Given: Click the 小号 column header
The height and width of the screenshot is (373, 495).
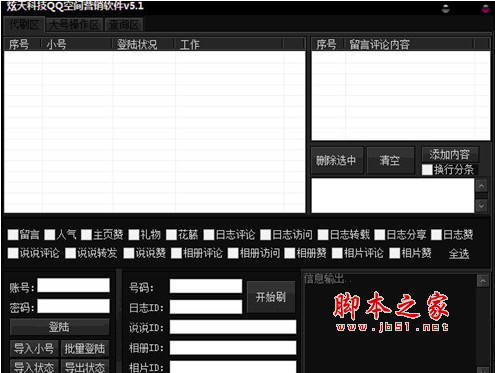Looking at the screenshot, I should (76, 44).
